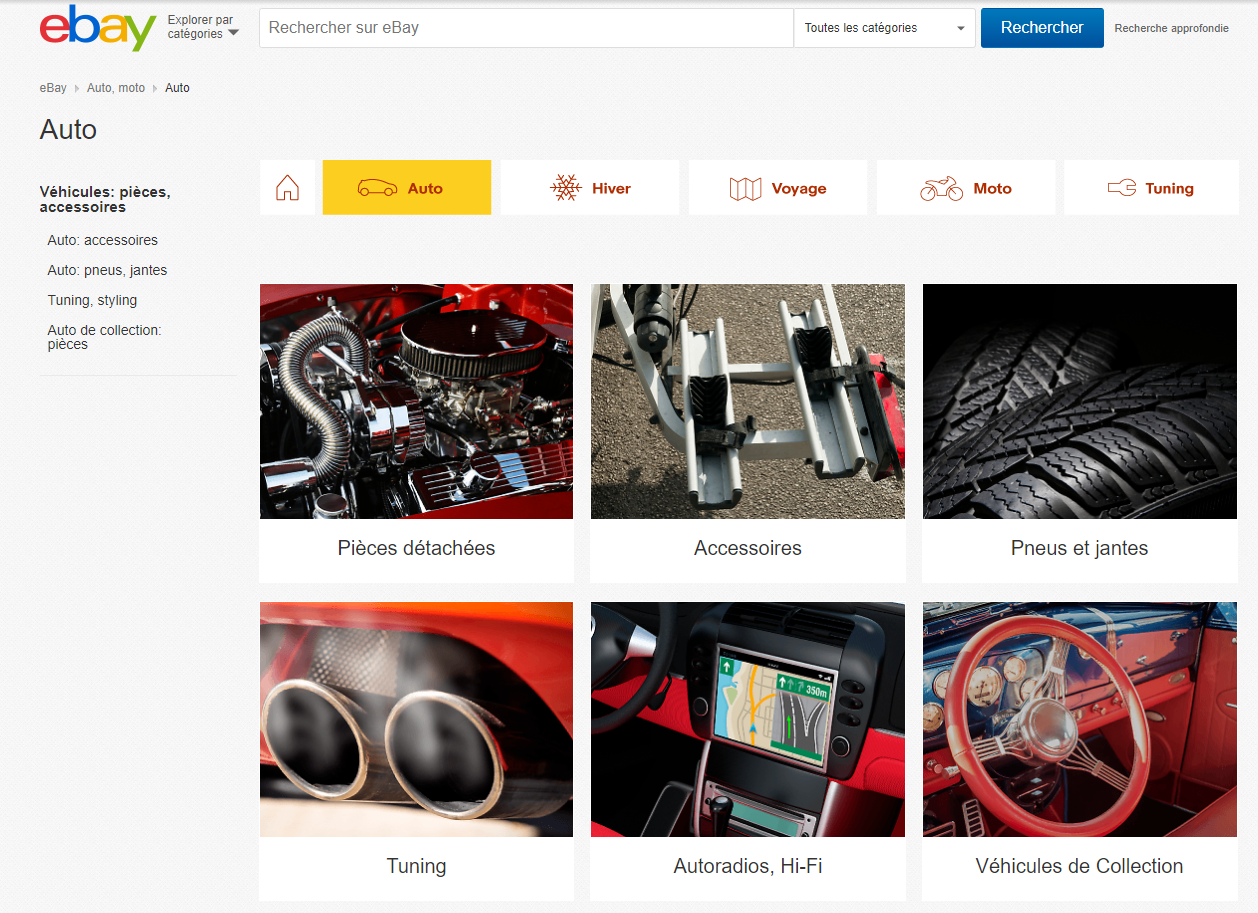
Task: Select Auto: accessoires in the sidebar
Action: point(102,240)
